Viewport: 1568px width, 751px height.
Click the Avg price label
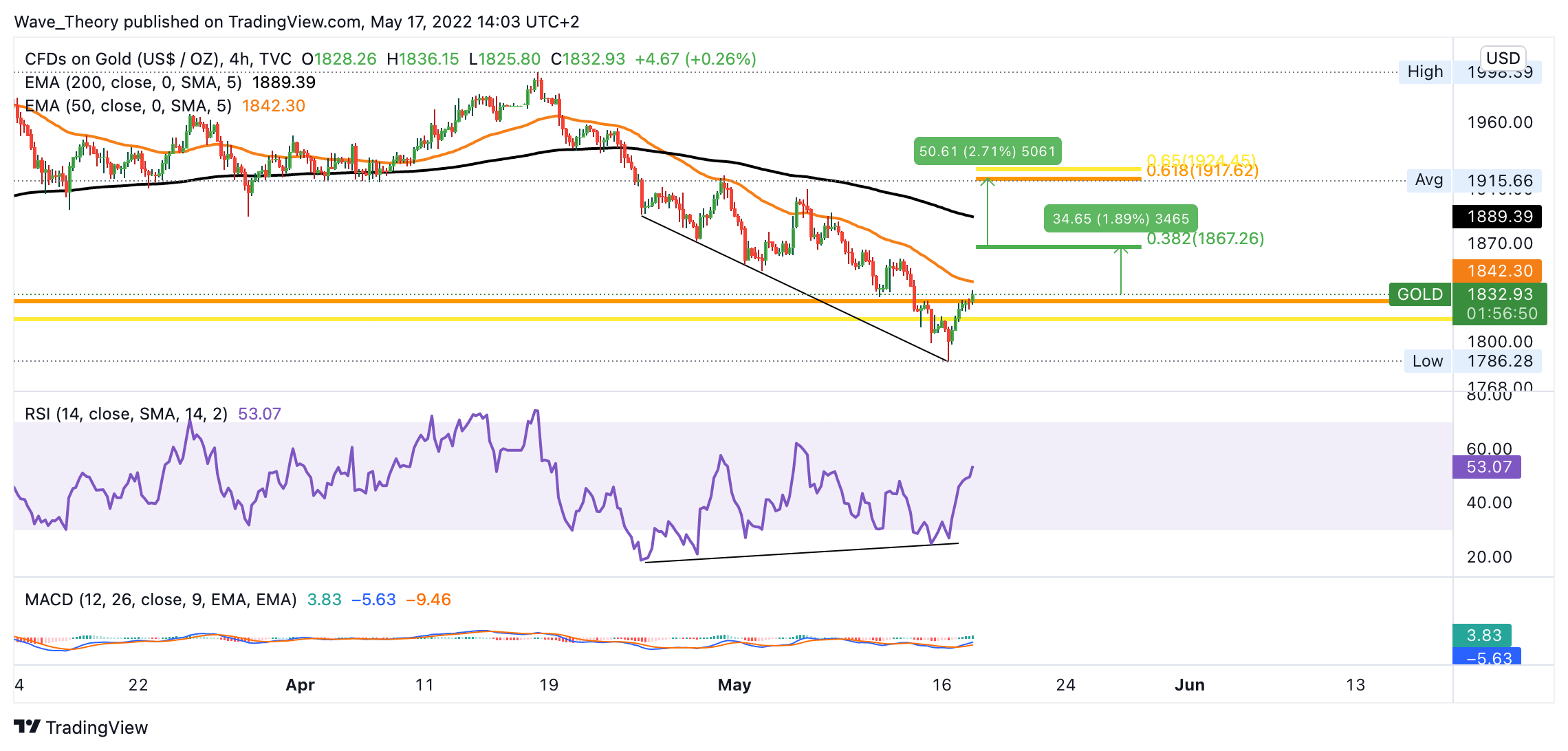[x=1428, y=180]
